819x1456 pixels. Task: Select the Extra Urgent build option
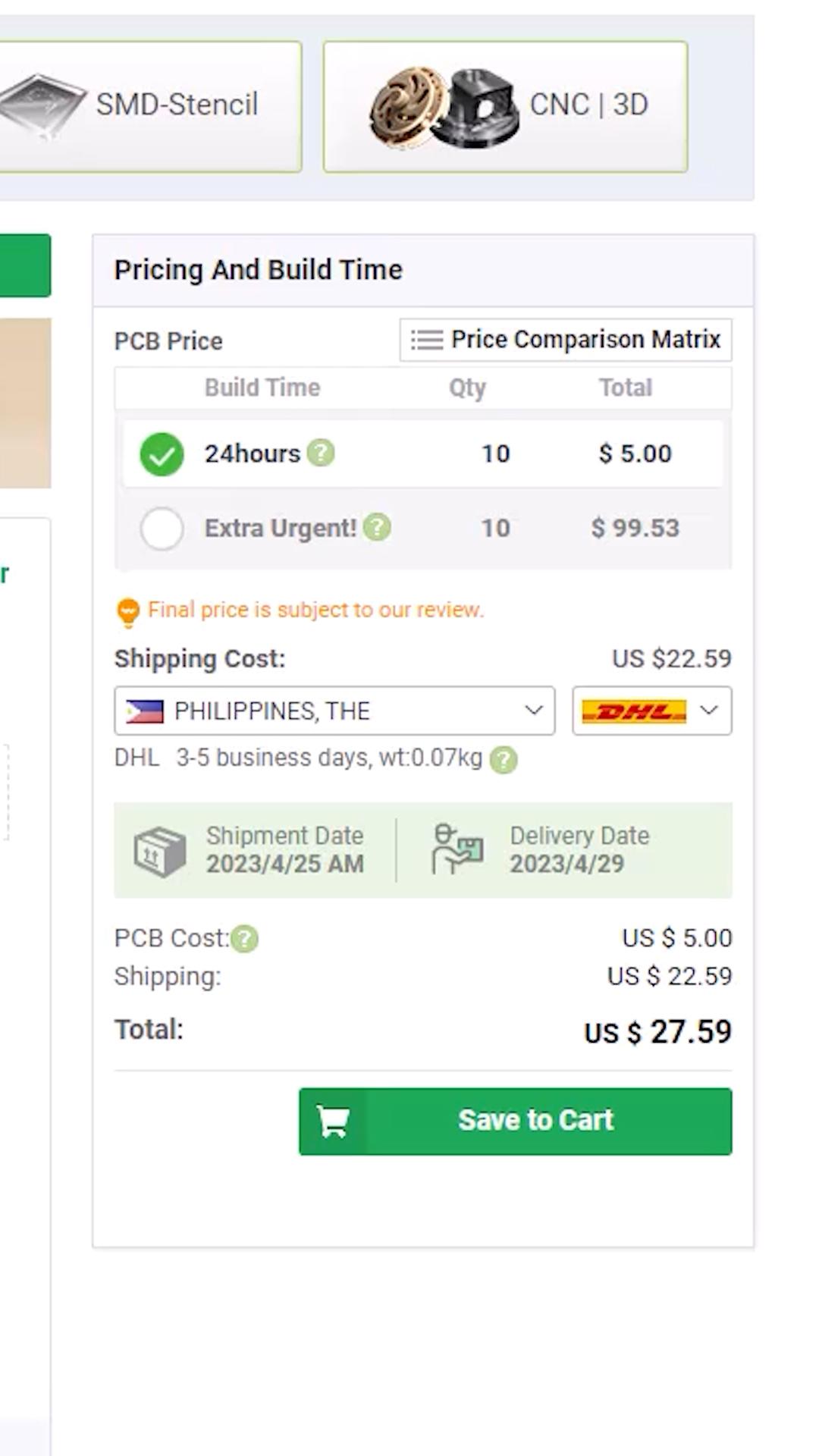pos(162,529)
